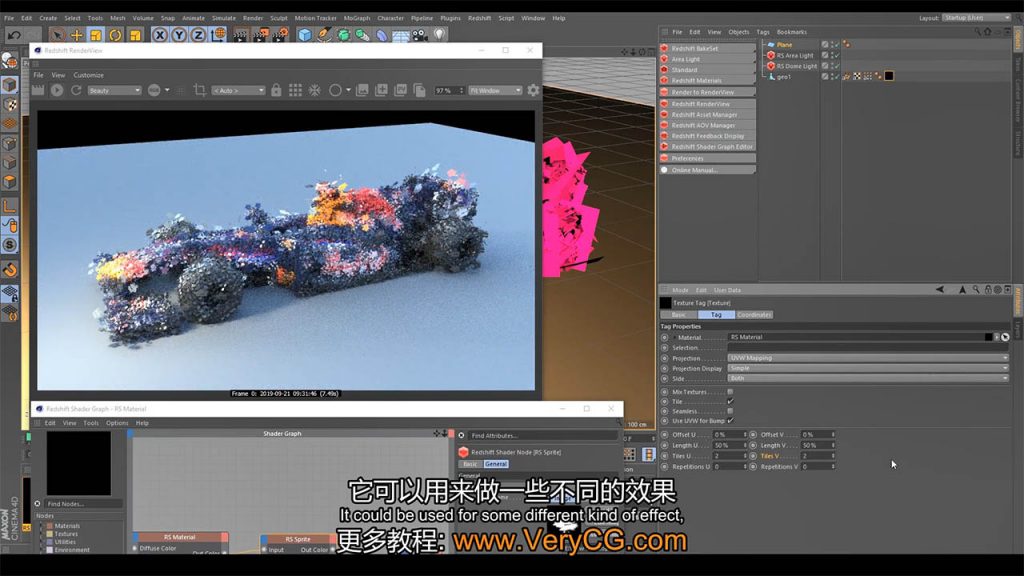The width and height of the screenshot is (1024, 576).
Task: Open Tags menu in Object Manager
Action: tap(763, 32)
